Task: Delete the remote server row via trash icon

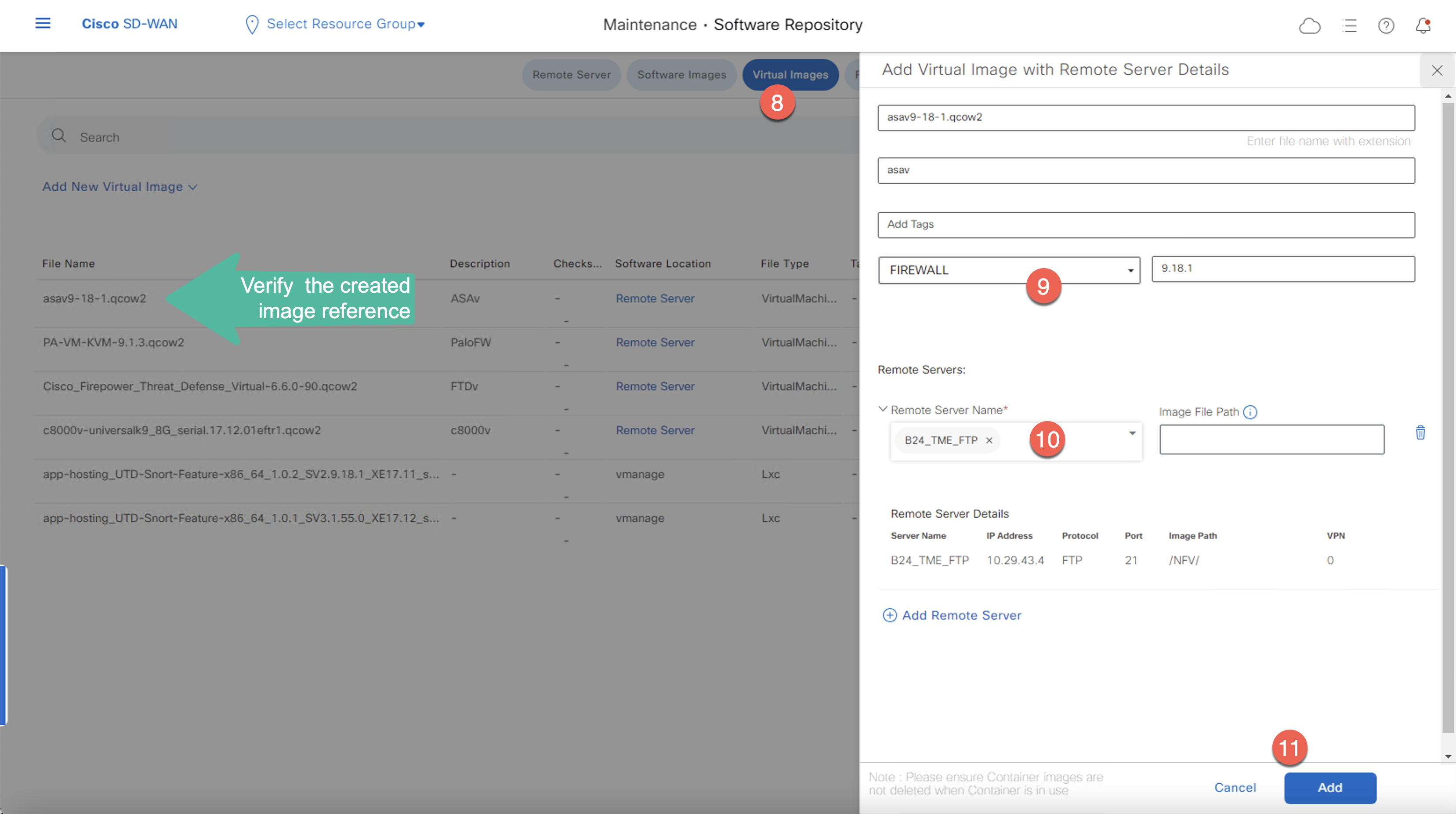Action: pos(1420,432)
